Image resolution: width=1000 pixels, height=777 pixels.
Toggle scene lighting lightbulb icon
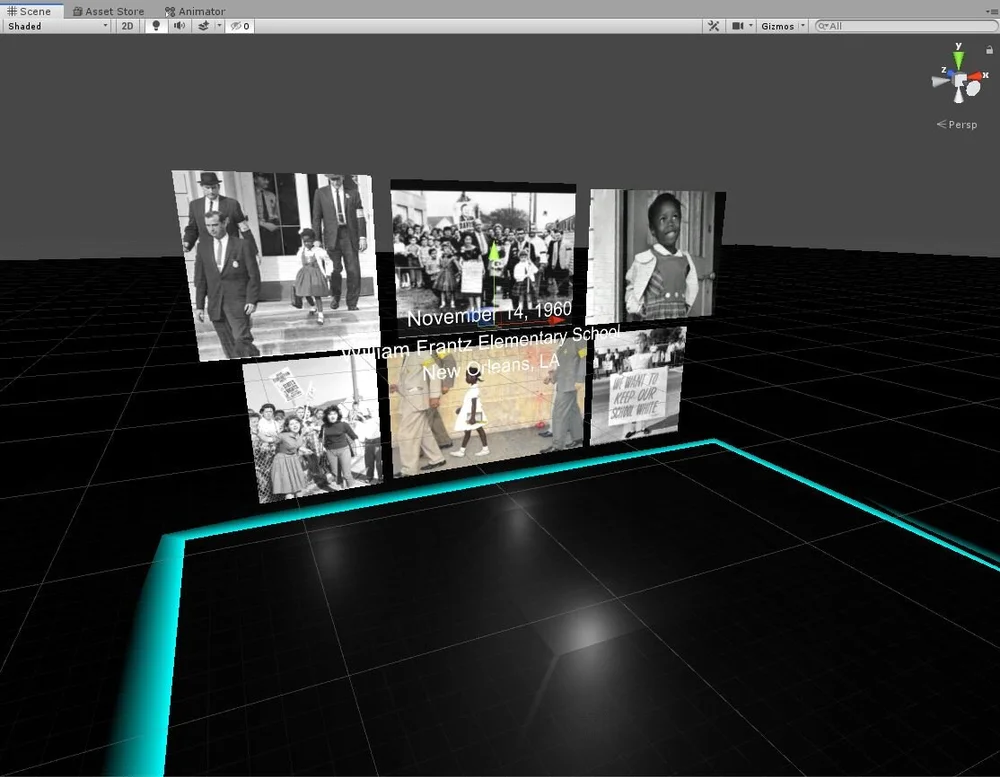[156, 26]
